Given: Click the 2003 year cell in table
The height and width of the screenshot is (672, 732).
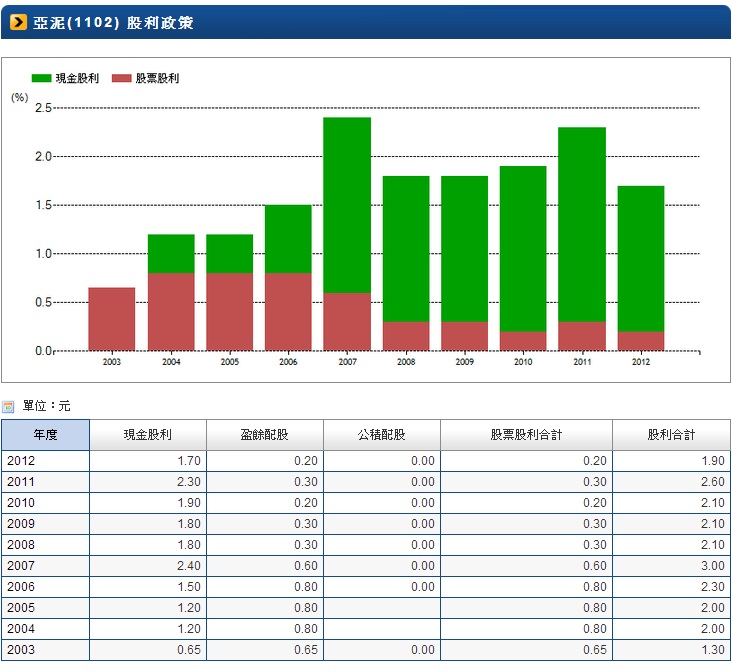Looking at the screenshot, I should tap(45, 650).
